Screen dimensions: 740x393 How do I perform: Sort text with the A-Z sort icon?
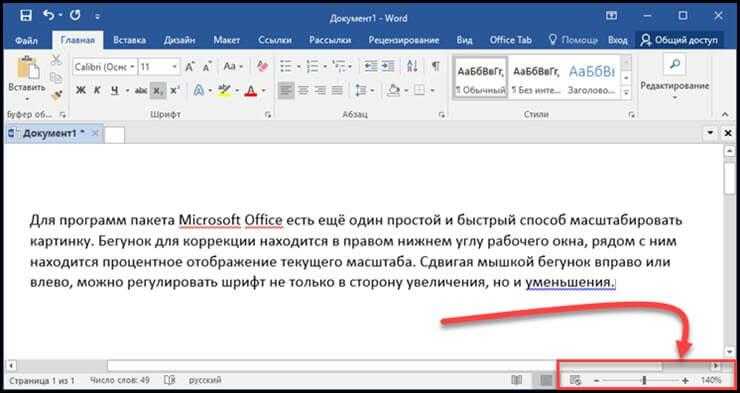412,66
